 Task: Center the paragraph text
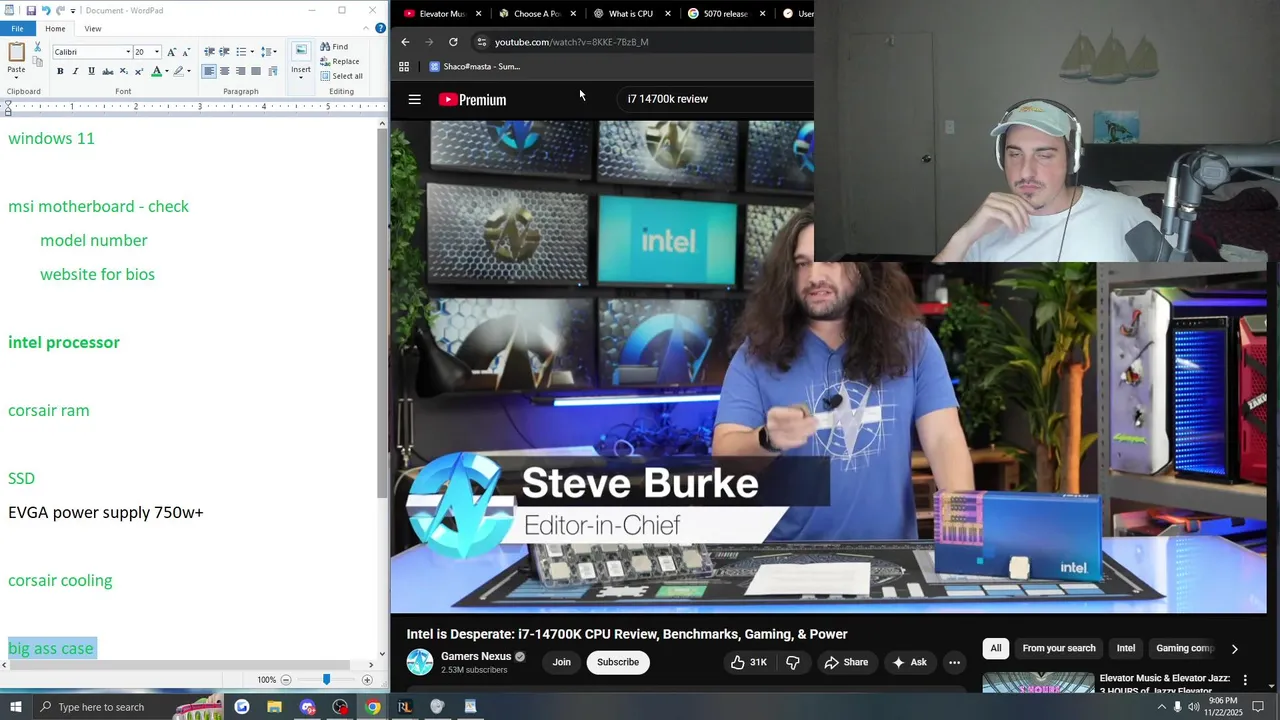pyautogui.click(x=224, y=71)
